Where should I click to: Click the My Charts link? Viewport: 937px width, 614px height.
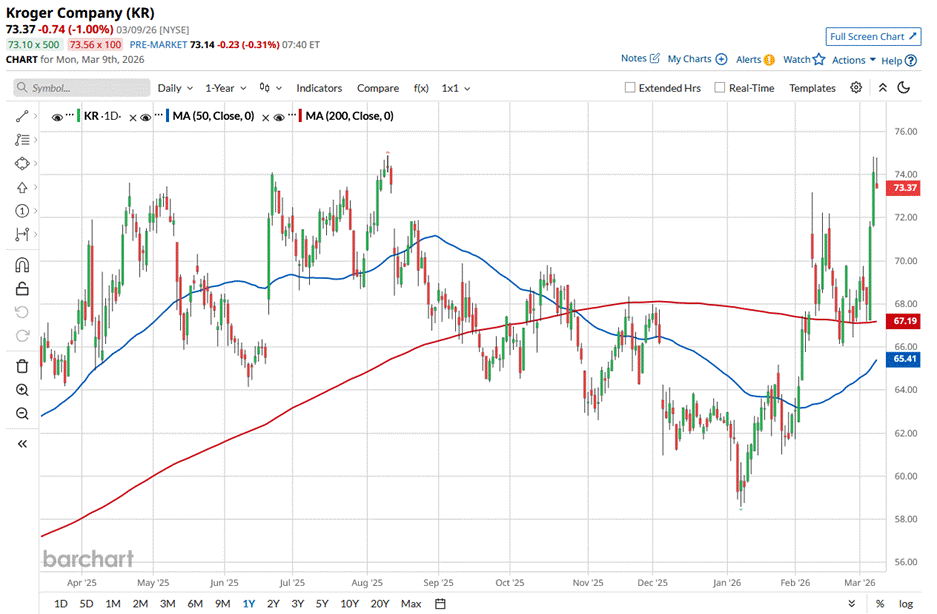click(689, 59)
